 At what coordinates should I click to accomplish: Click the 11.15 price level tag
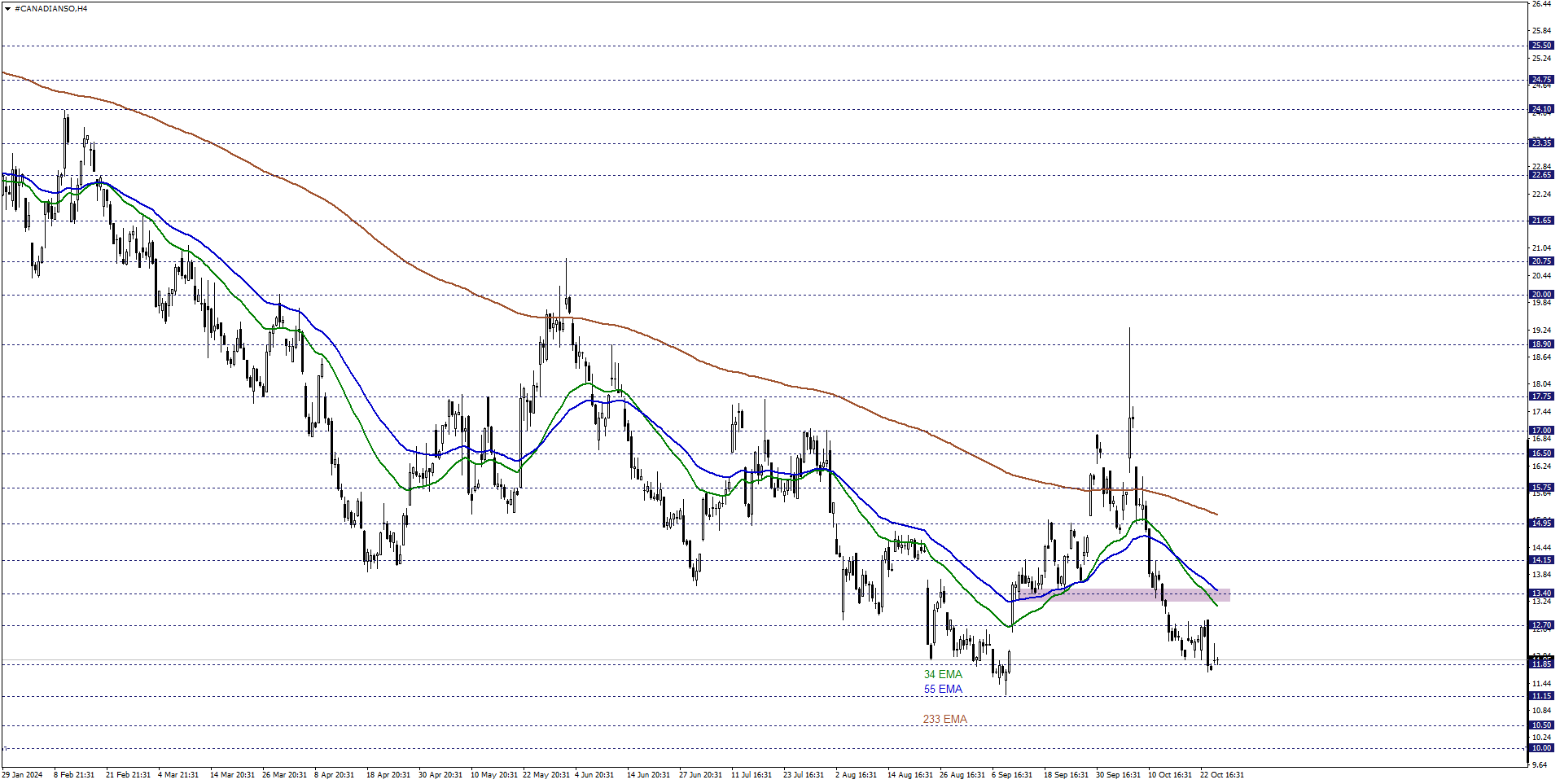1541,696
